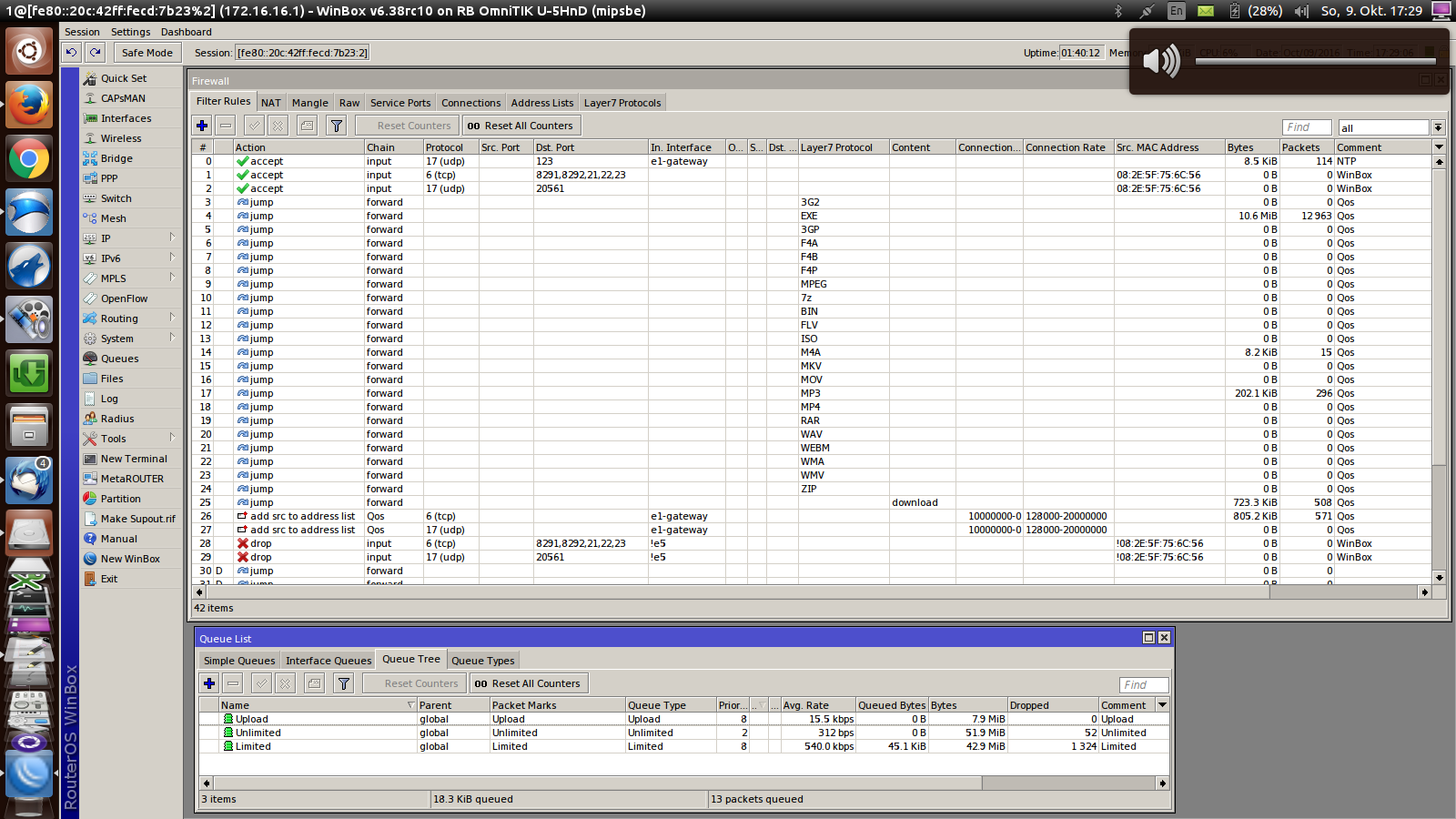Screen dimensions: 1456x819
Task: Disable queue using Queue List X icon
Action: click(286, 683)
